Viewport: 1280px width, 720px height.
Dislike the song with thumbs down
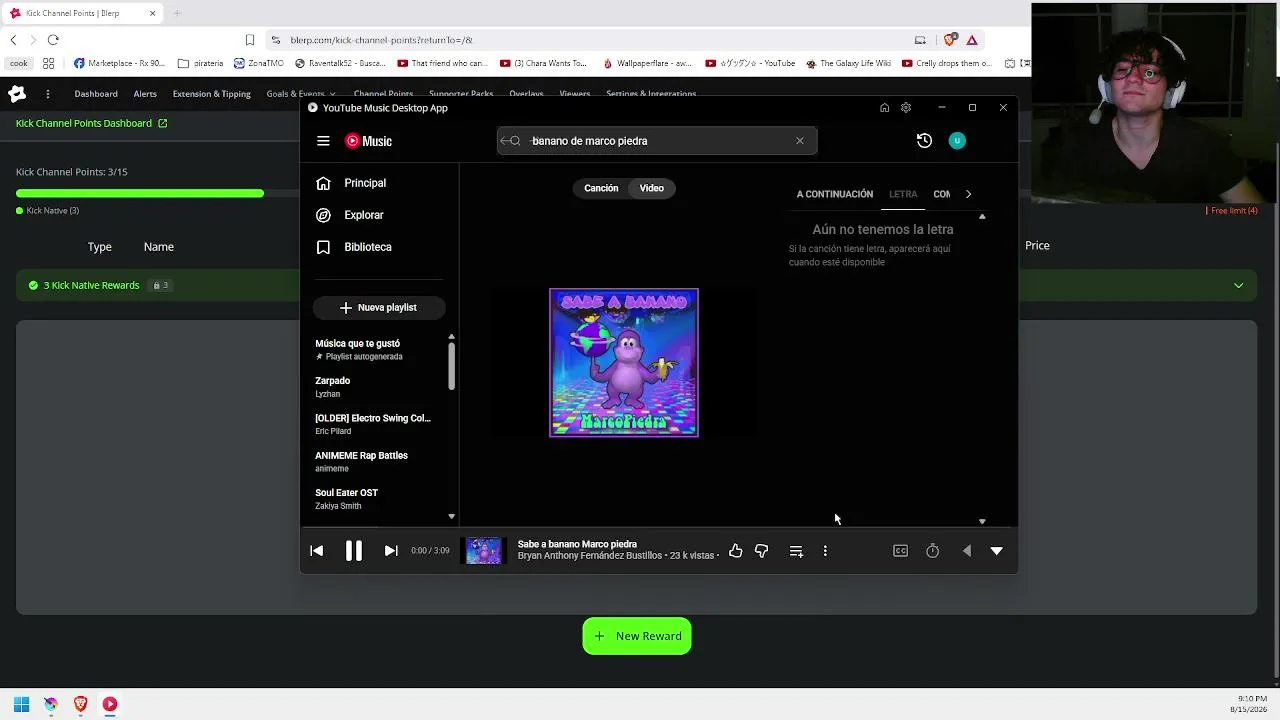tap(762, 551)
